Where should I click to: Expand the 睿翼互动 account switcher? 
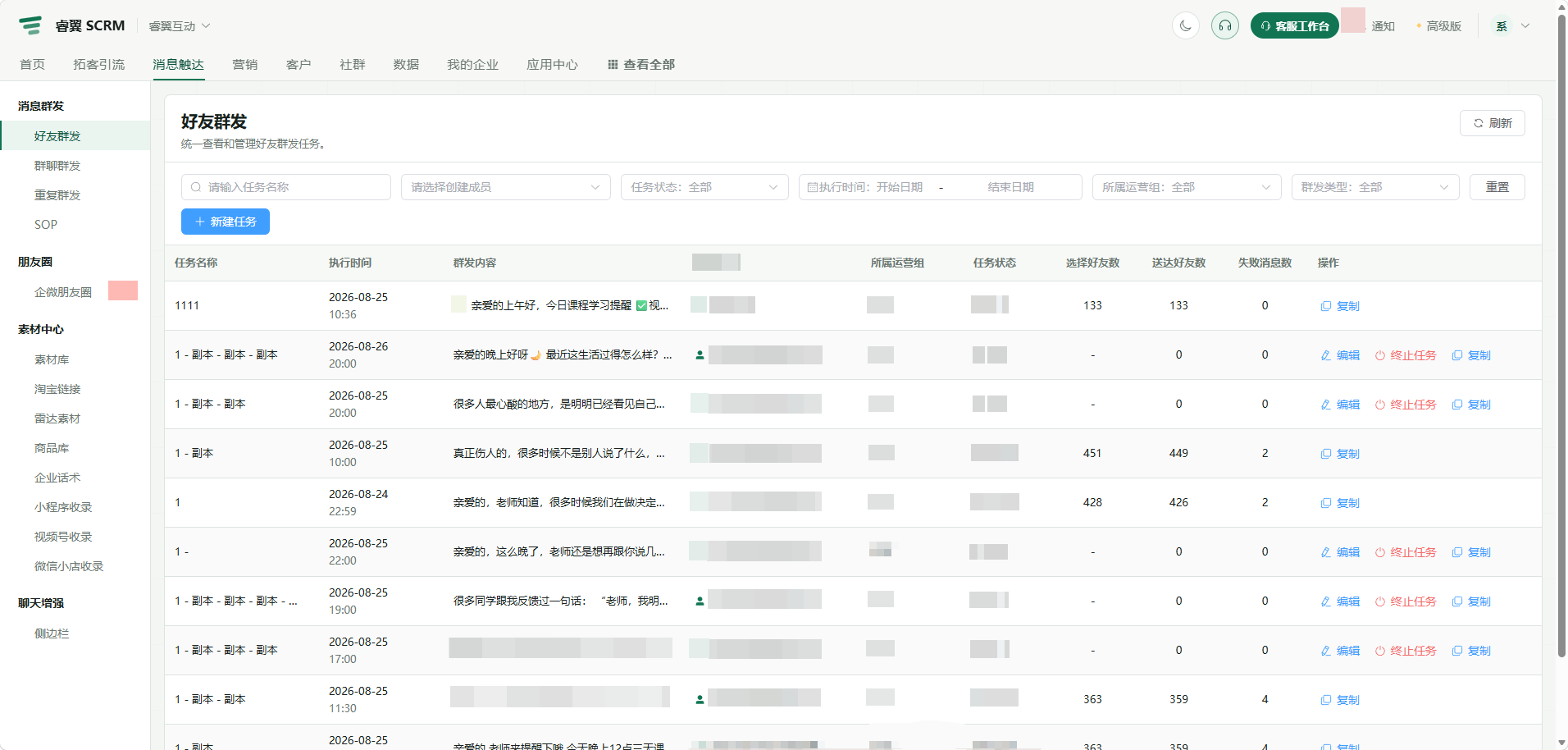pyautogui.click(x=180, y=26)
